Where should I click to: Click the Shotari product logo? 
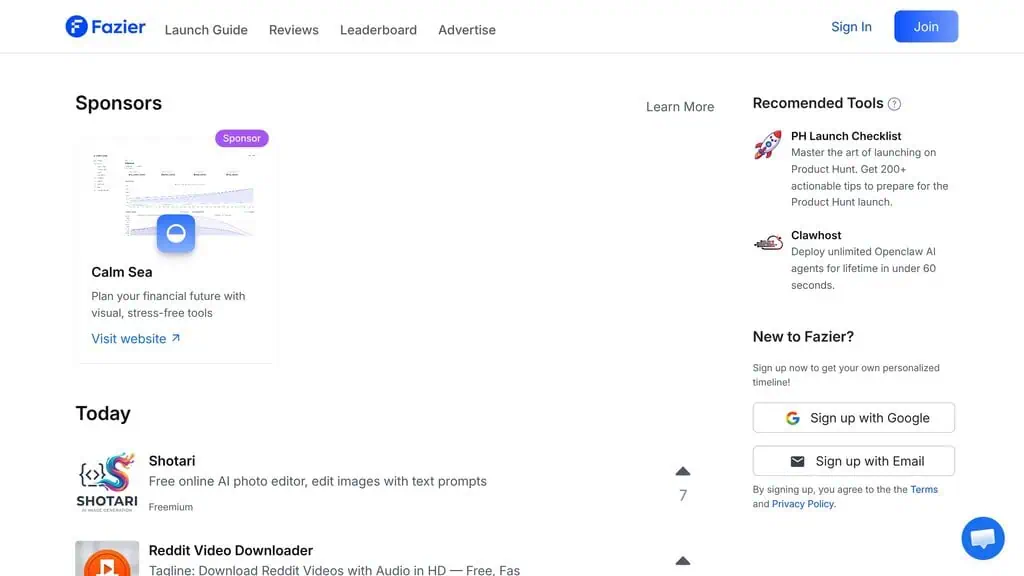[x=107, y=482]
